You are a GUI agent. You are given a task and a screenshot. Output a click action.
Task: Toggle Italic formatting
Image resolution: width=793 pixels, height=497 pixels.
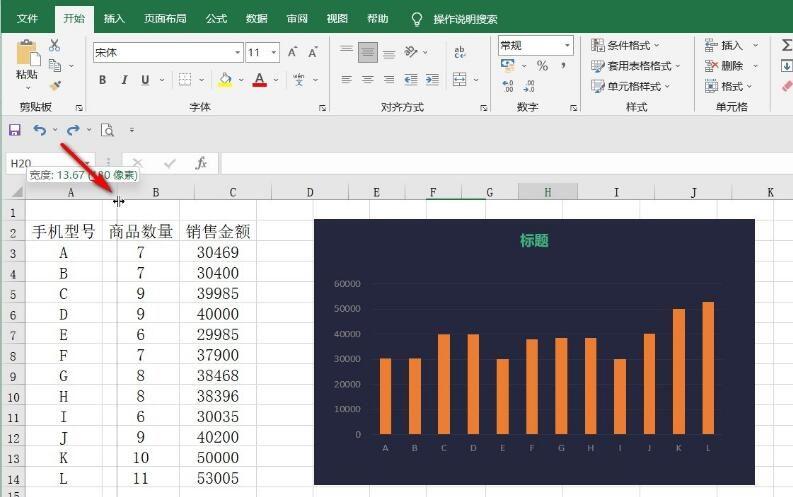click(124, 80)
